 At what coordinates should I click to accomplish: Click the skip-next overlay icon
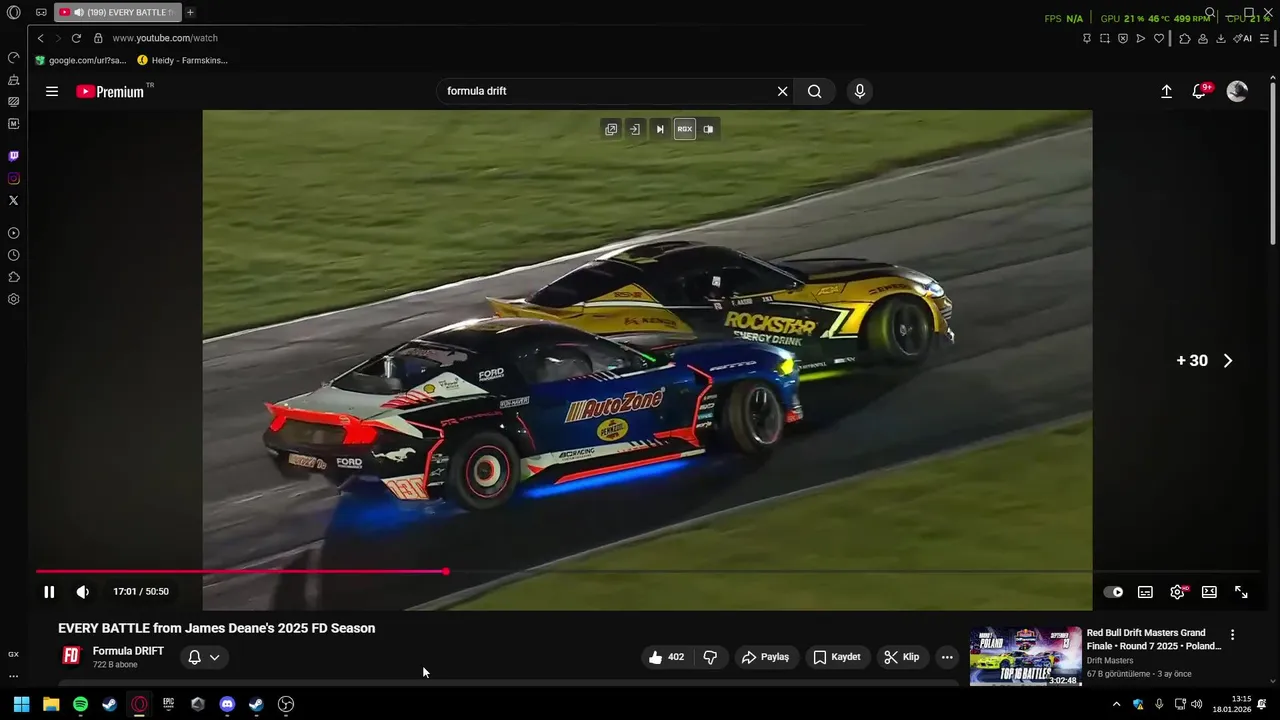click(660, 129)
